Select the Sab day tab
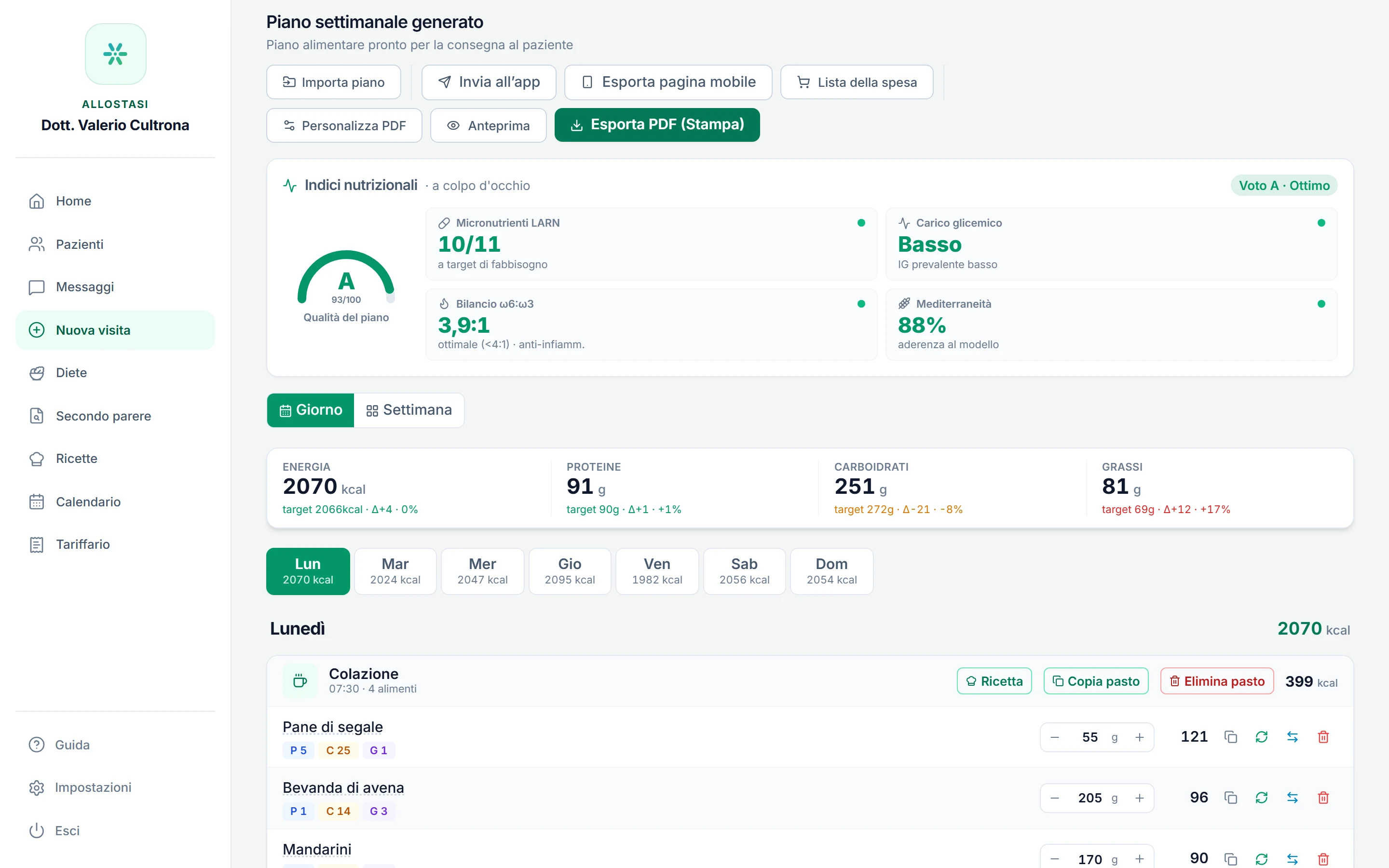The height and width of the screenshot is (868, 1389). [x=744, y=571]
